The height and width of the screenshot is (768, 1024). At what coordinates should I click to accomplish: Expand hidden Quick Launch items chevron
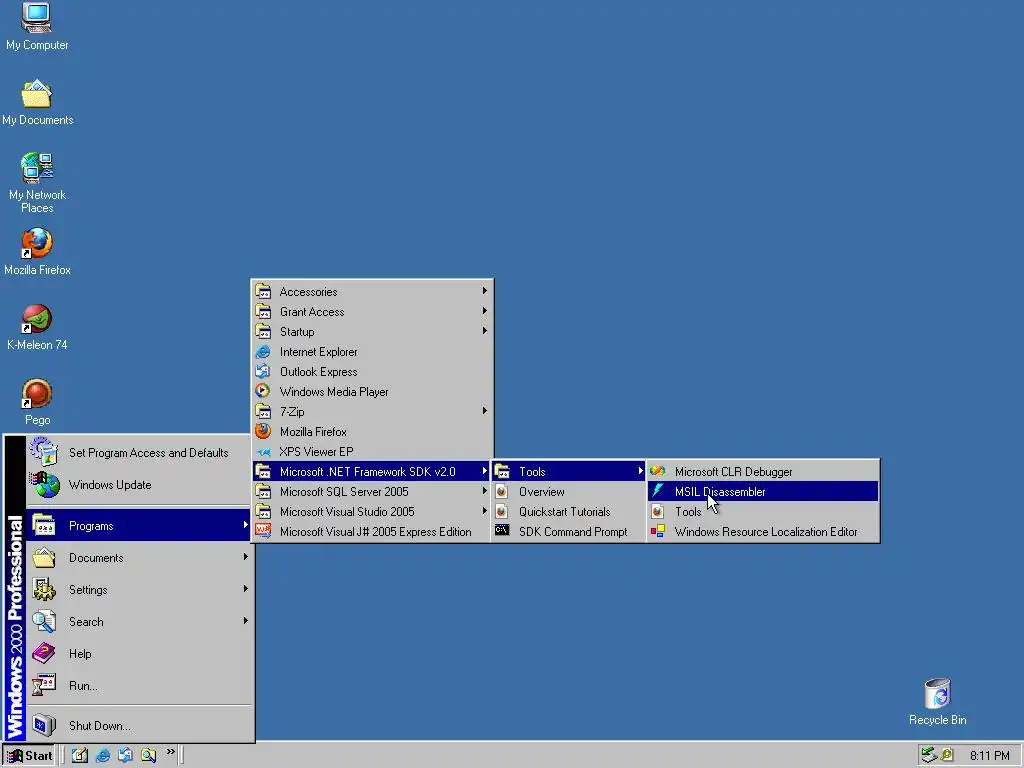pyautogui.click(x=170, y=752)
